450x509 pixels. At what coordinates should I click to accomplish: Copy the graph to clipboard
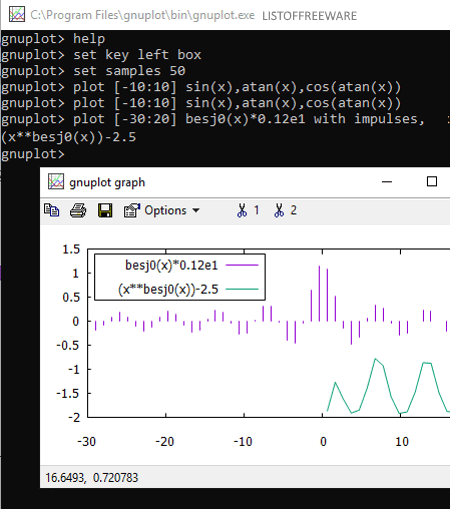click(52, 211)
